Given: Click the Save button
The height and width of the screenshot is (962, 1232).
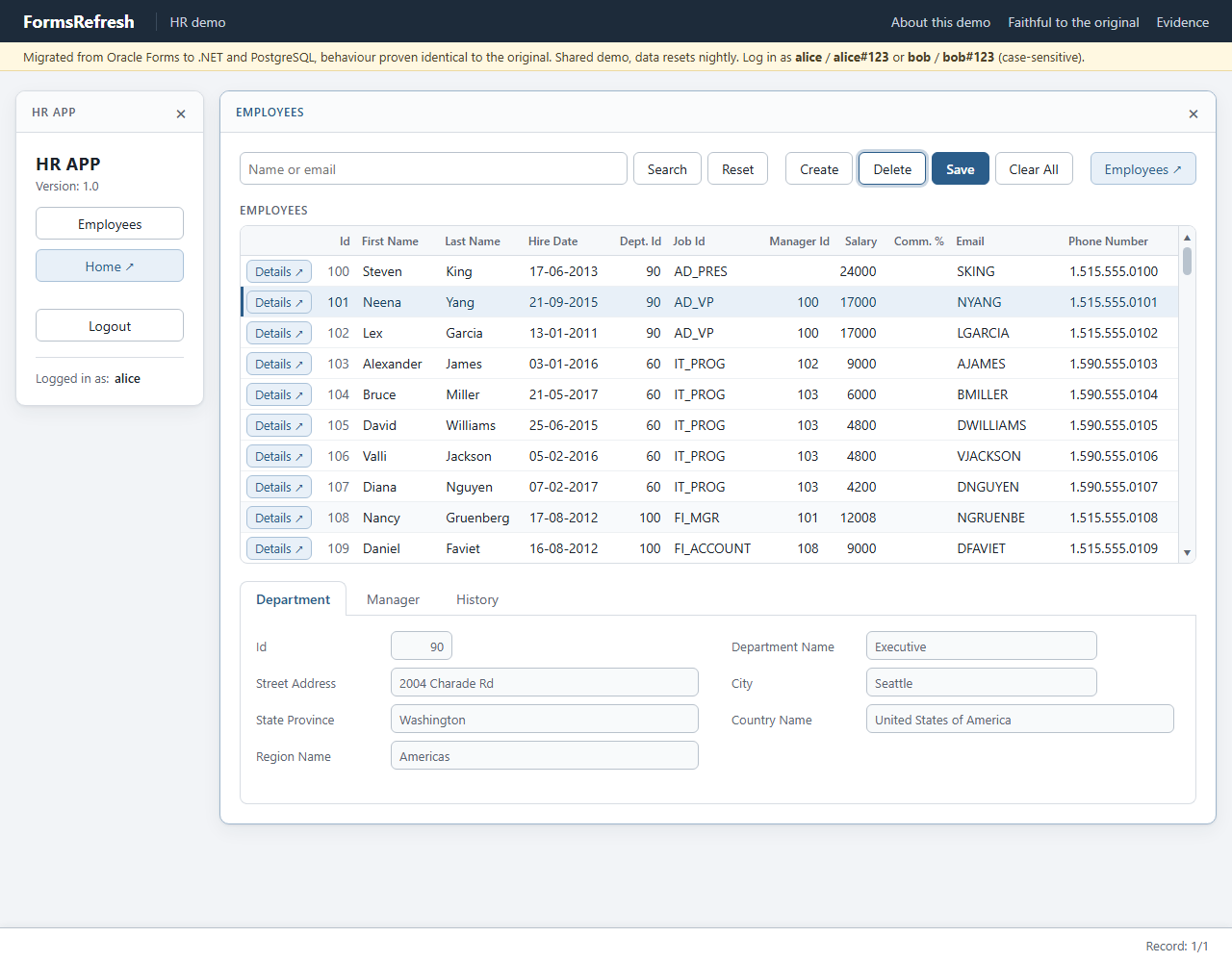Looking at the screenshot, I should tap(961, 168).
